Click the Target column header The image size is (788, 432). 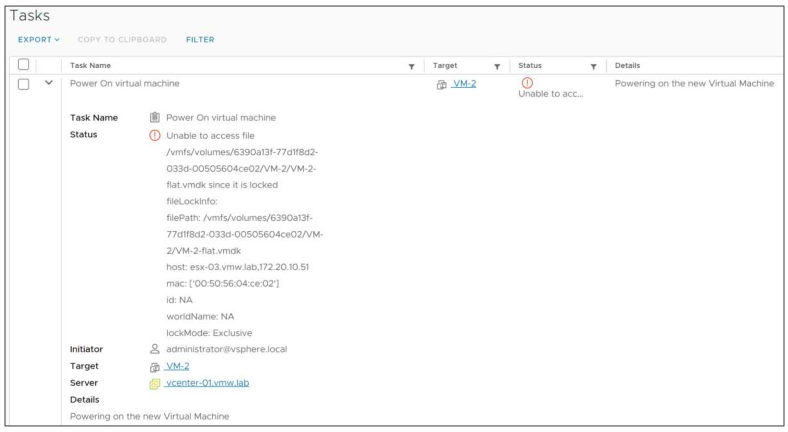point(445,65)
